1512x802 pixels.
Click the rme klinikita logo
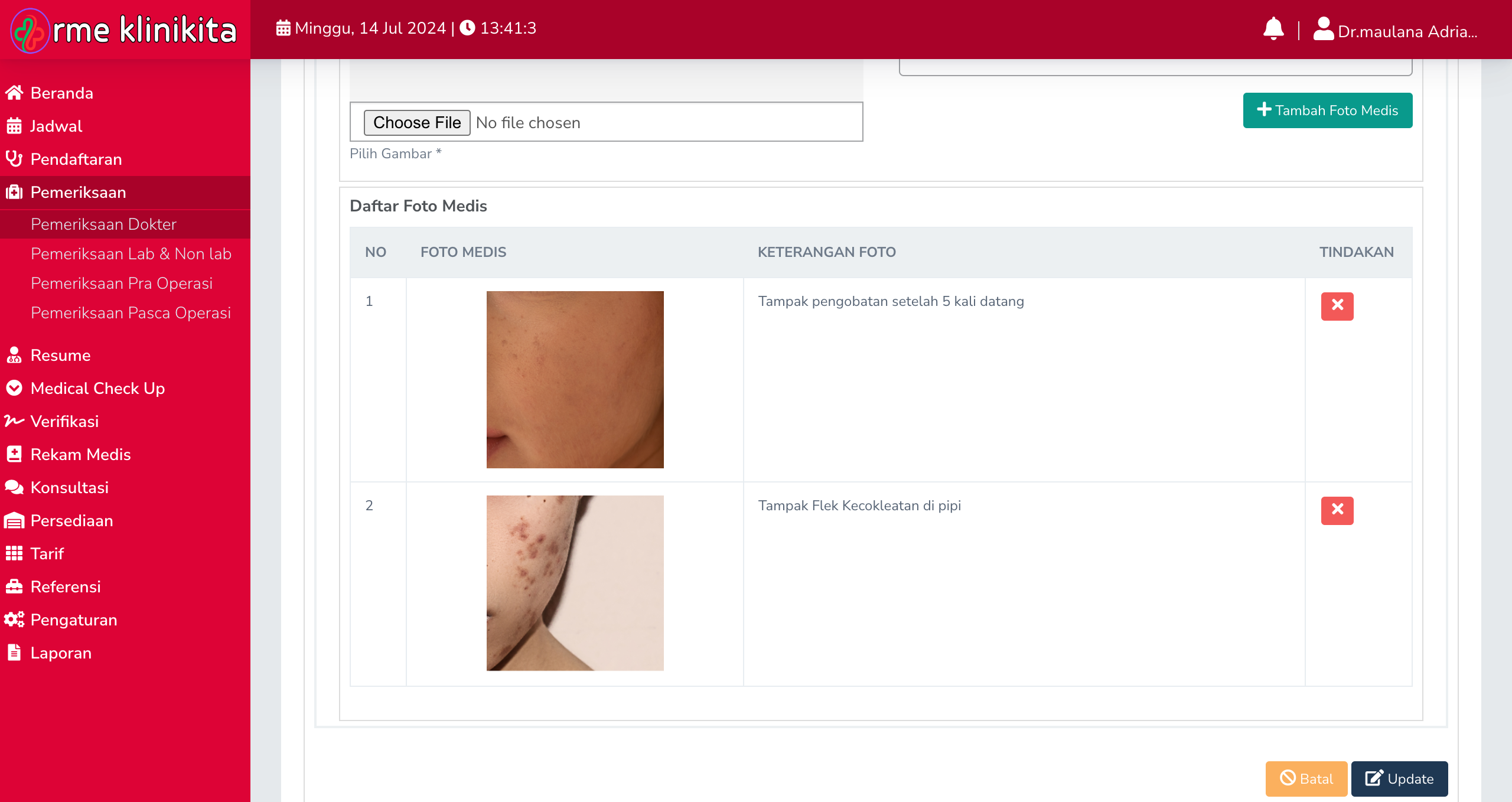124,30
